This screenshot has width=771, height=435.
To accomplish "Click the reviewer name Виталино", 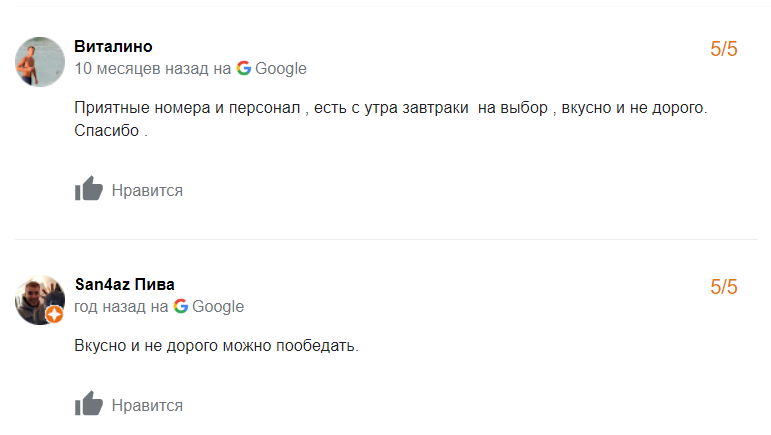I will 113,47.
